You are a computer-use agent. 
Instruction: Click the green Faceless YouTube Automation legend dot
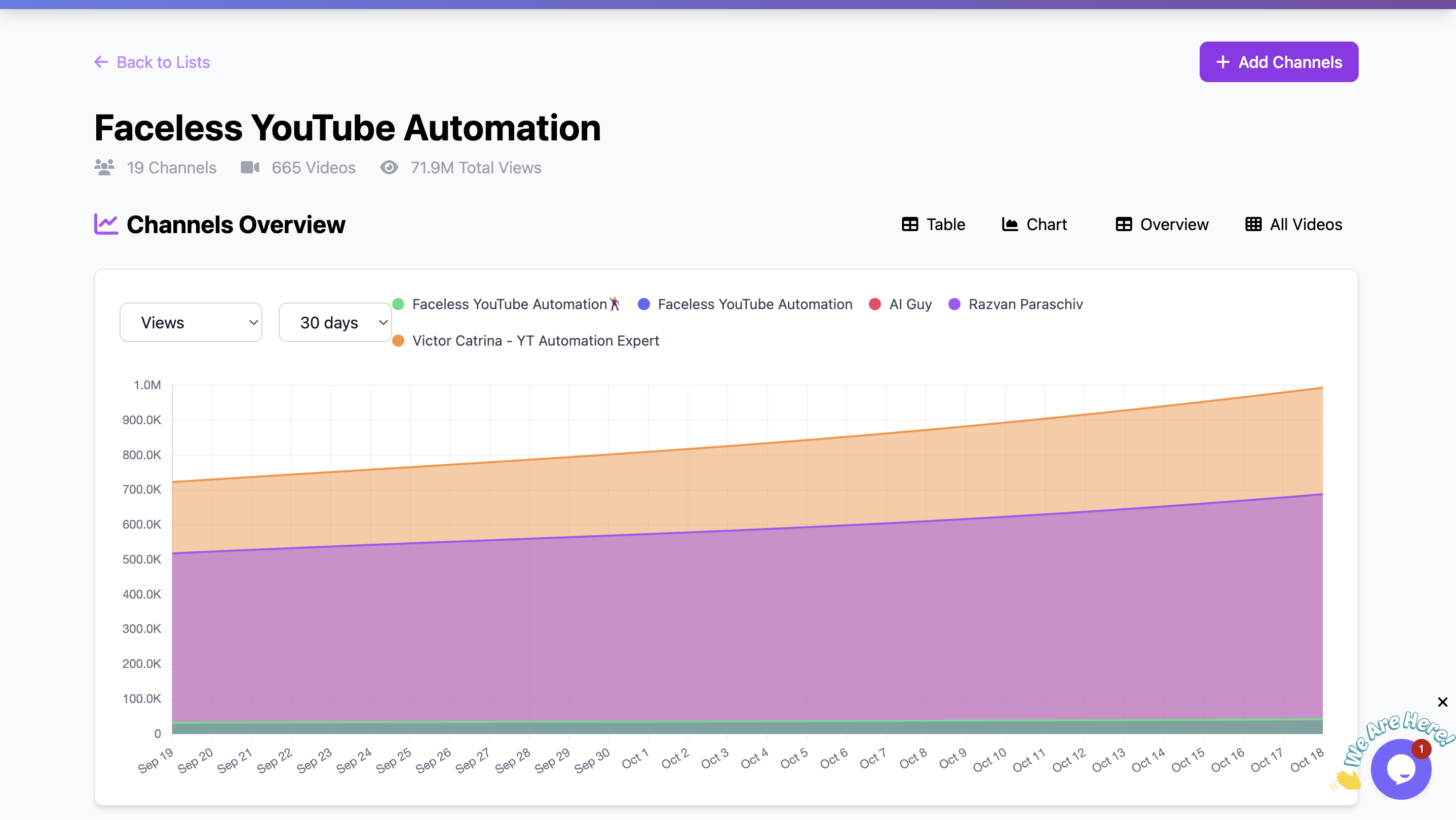pos(398,304)
